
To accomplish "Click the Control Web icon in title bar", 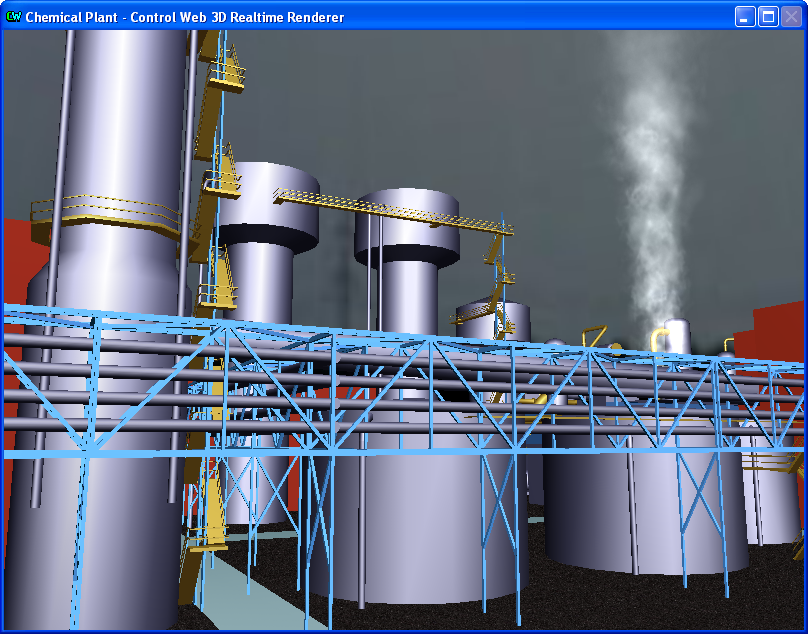I will pos(13,16).
